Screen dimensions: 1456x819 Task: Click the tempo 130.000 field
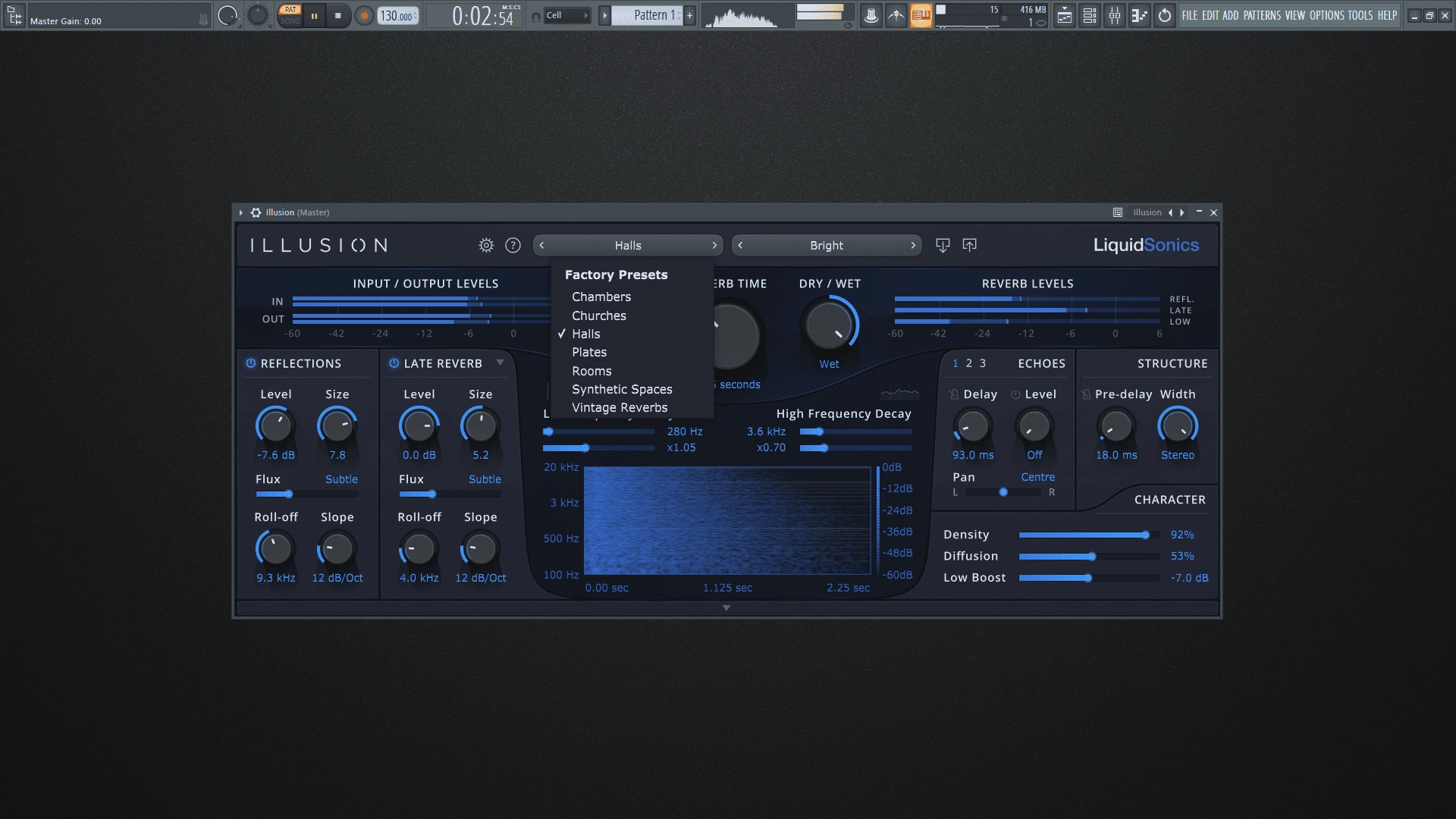pos(398,15)
